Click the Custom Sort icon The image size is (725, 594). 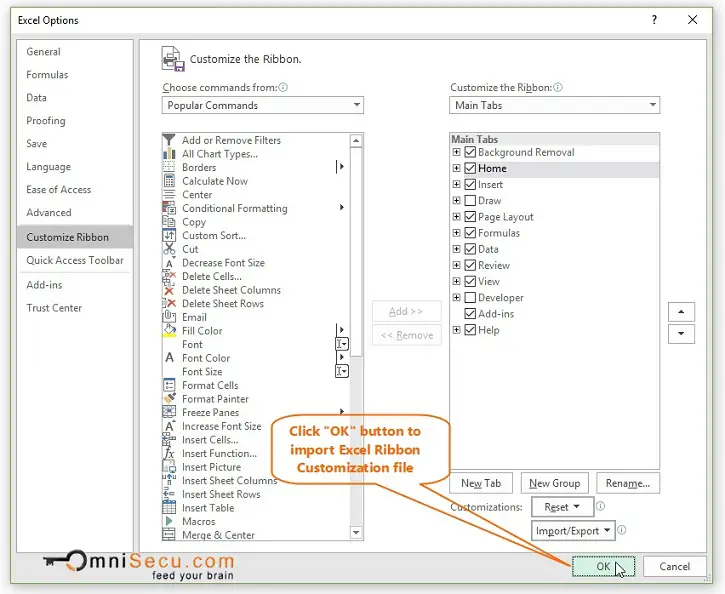169,235
